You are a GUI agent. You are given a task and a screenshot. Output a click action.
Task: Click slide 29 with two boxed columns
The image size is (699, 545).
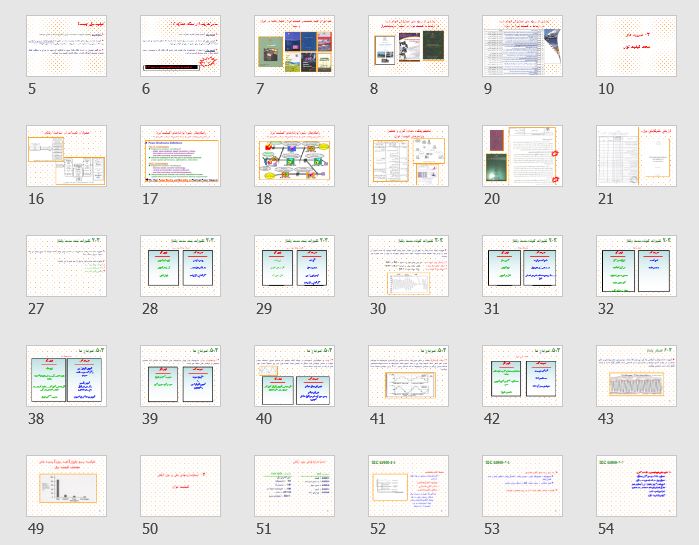[294, 266]
